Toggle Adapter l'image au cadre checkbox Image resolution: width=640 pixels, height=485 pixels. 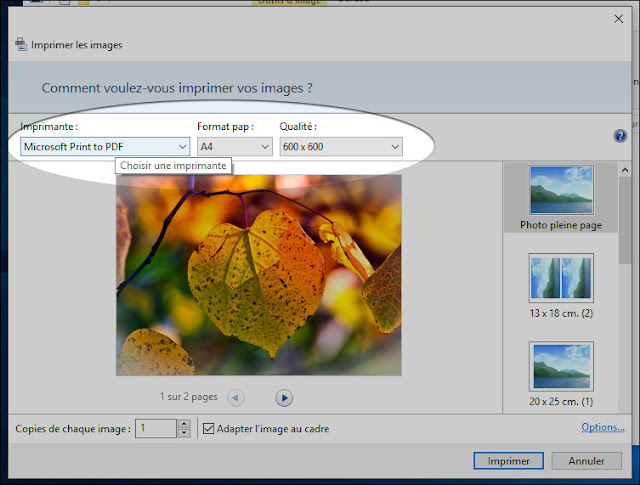coord(208,428)
